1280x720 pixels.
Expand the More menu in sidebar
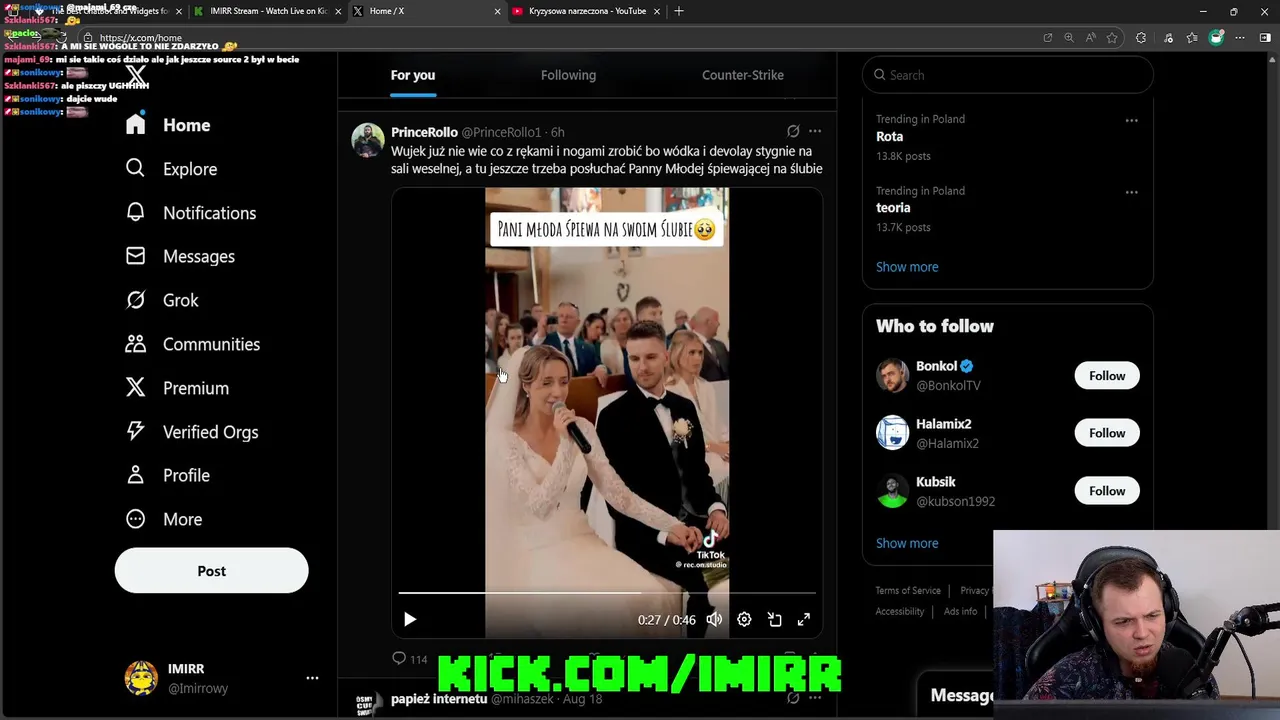click(164, 519)
